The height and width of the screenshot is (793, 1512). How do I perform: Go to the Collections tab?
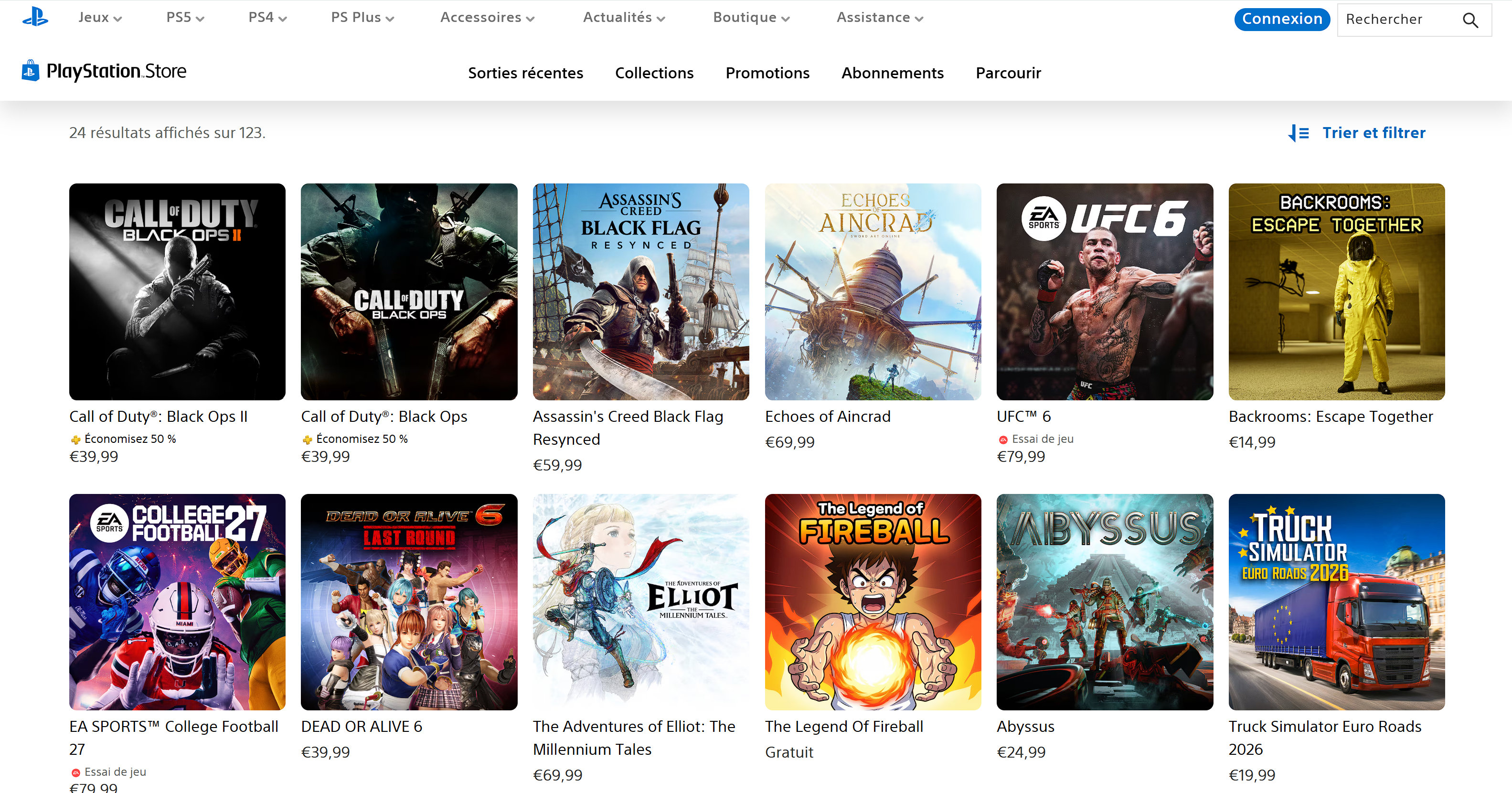pyautogui.click(x=654, y=73)
